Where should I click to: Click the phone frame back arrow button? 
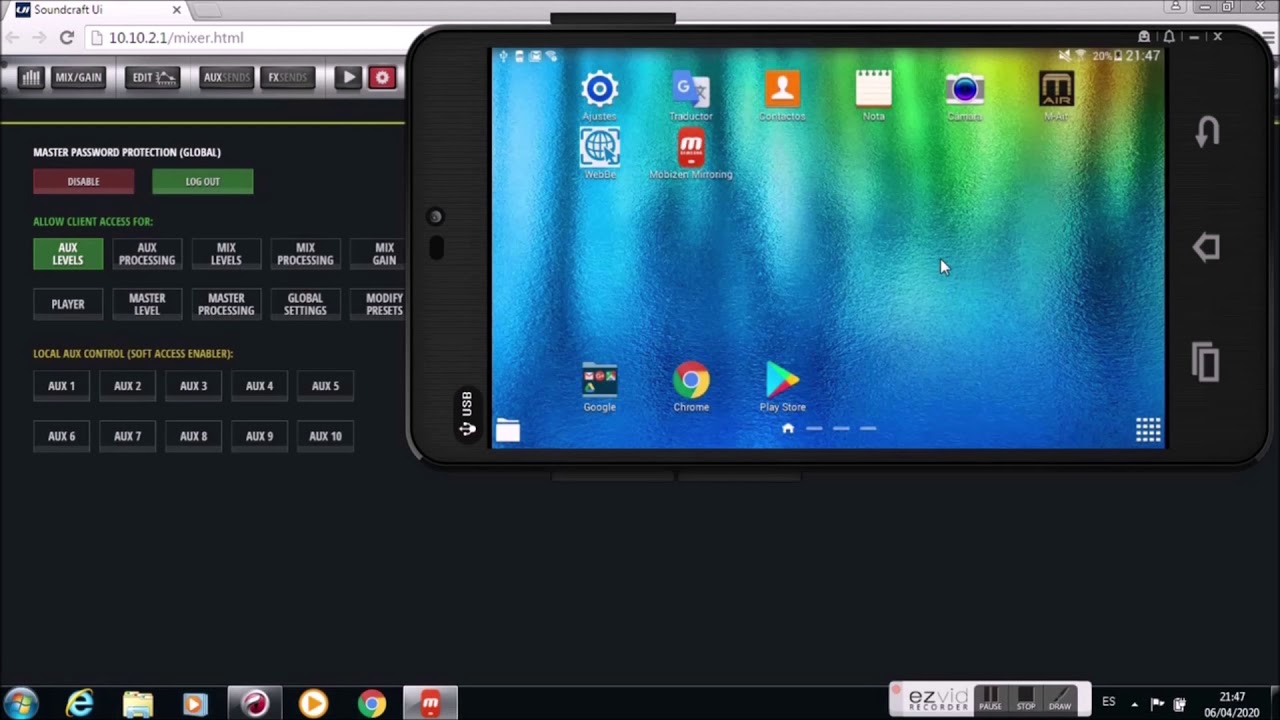(1207, 131)
